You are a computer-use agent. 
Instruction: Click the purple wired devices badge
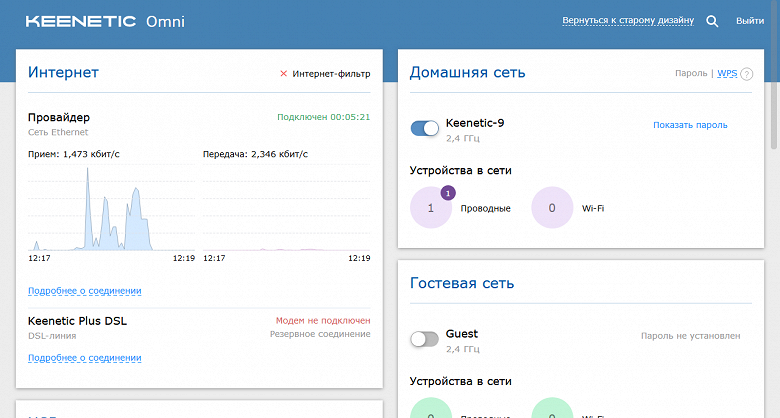448,193
